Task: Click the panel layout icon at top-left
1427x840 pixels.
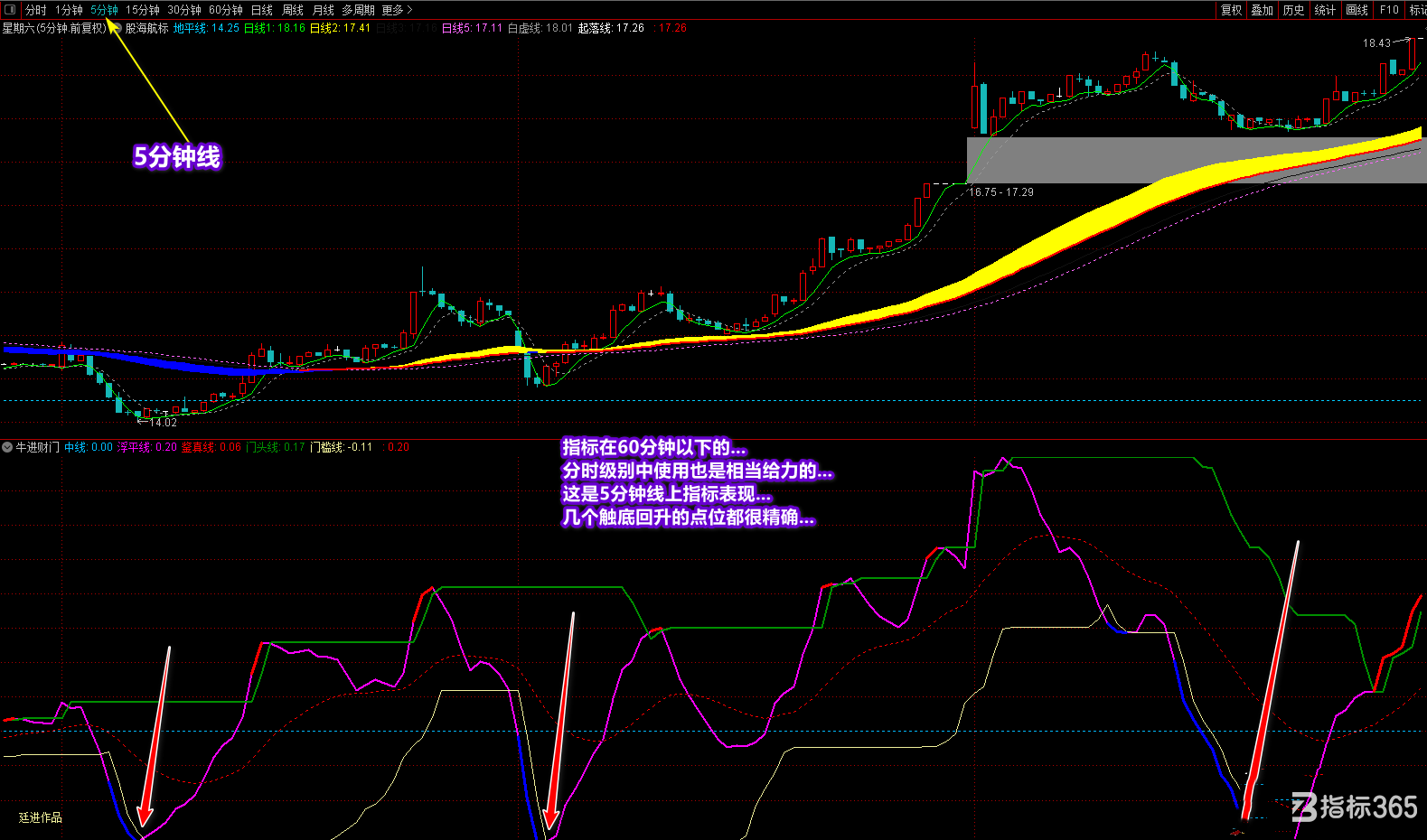Action: click(9, 10)
